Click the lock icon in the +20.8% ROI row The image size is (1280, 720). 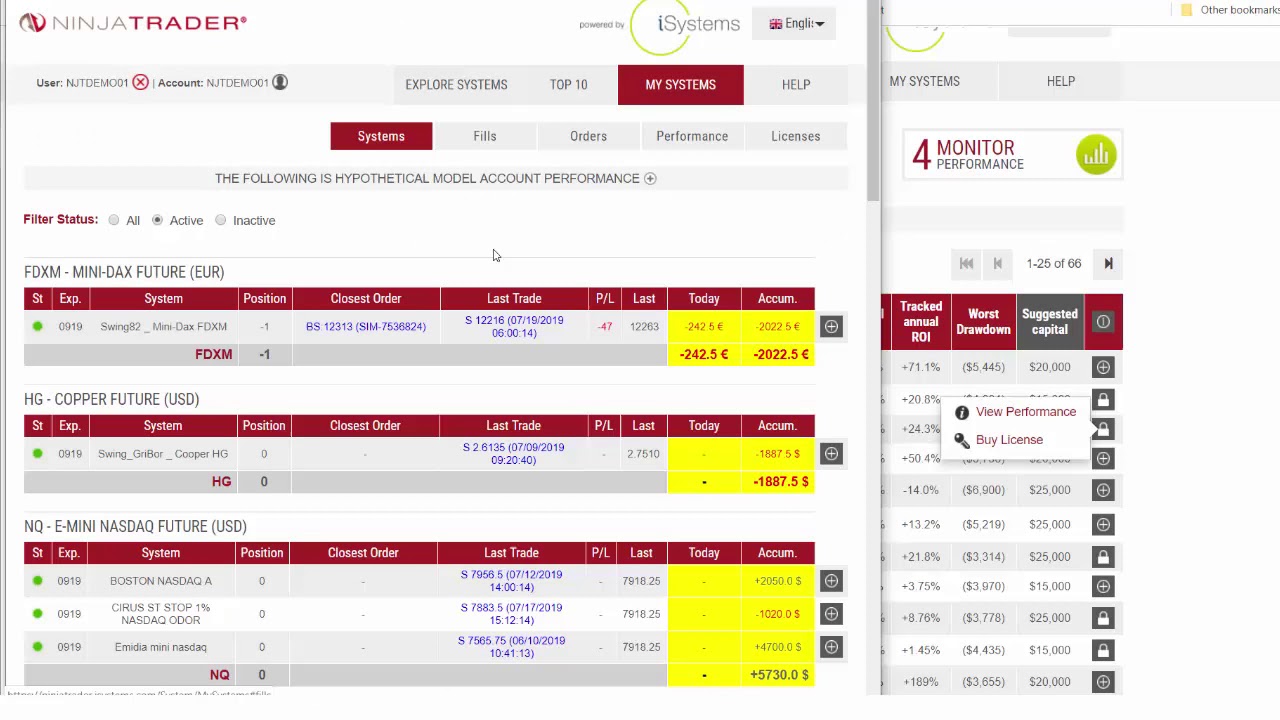[1103, 399]
